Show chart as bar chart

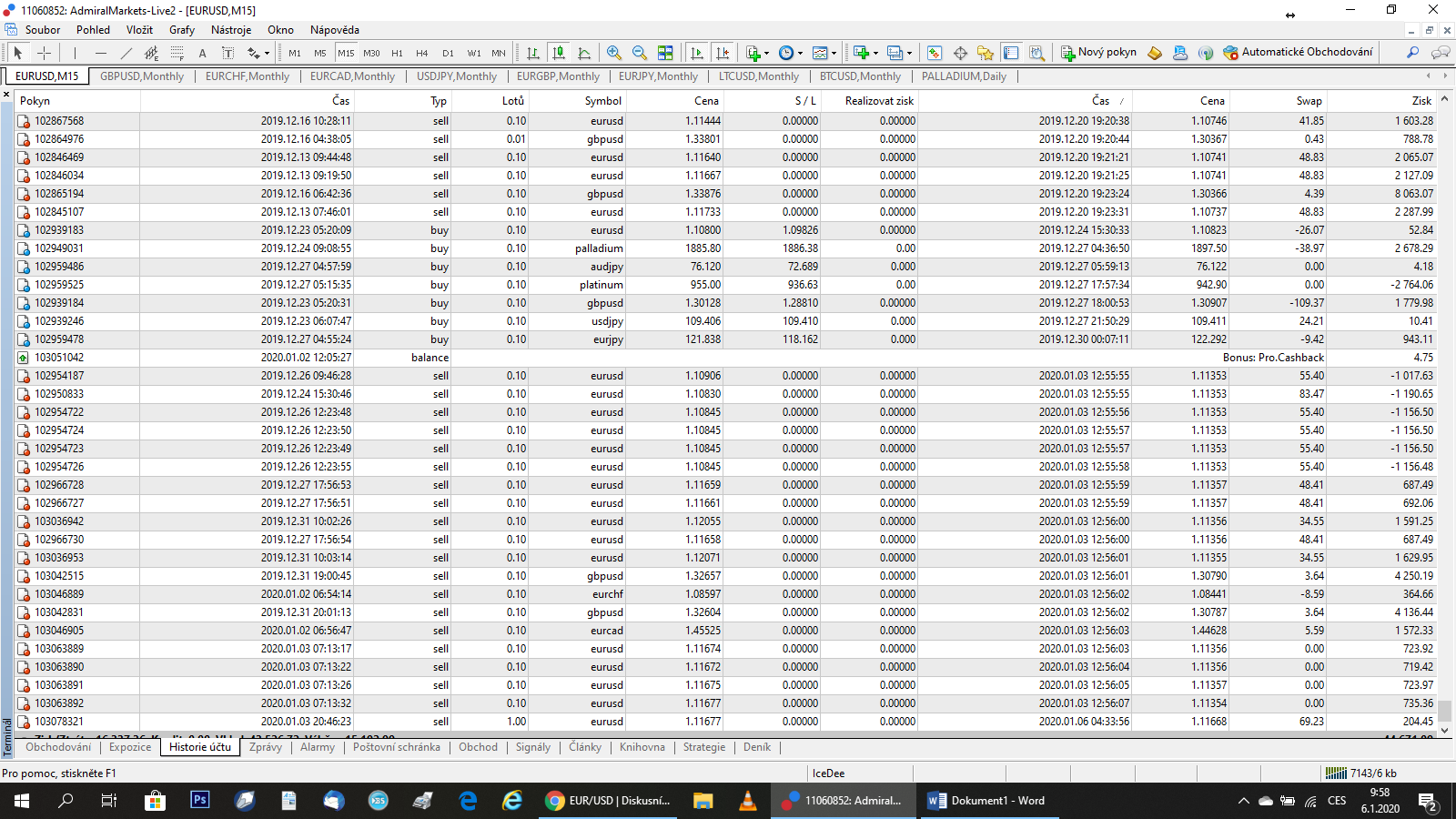[x=533, y=53]
